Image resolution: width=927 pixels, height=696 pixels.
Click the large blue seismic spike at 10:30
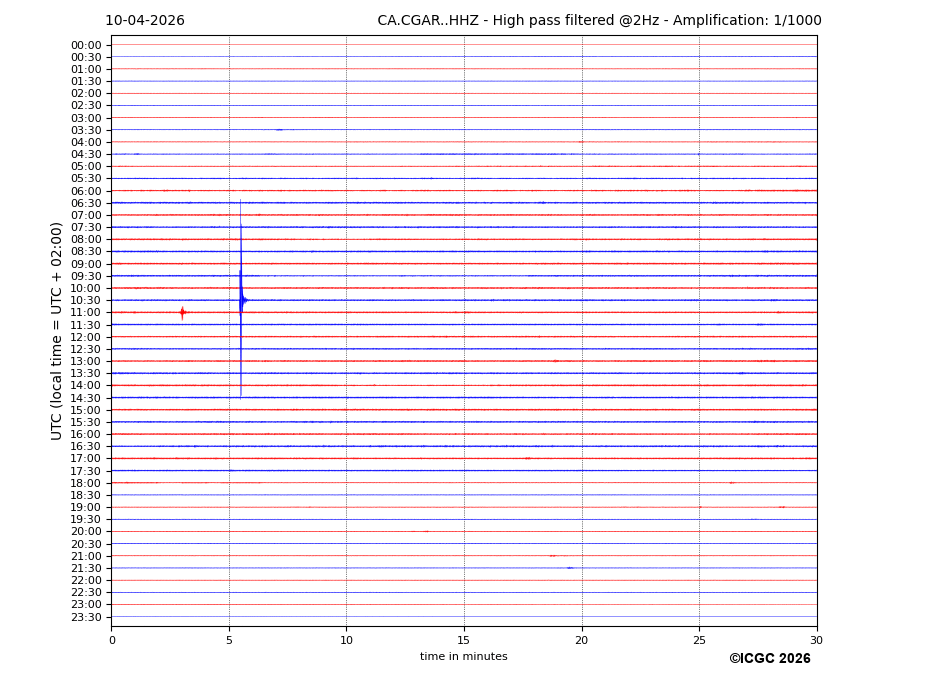(x=241, y=299)
